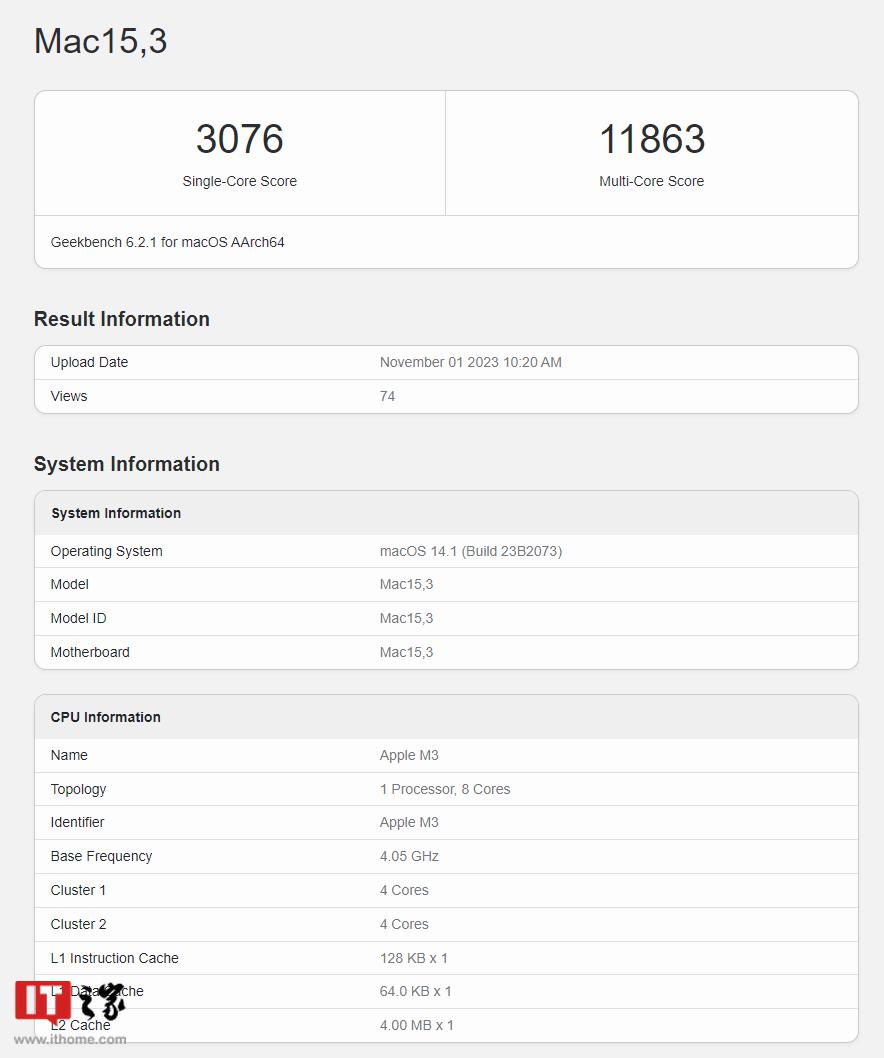
Task: Click the "Motherboard" row label
Action: [90, 652]
